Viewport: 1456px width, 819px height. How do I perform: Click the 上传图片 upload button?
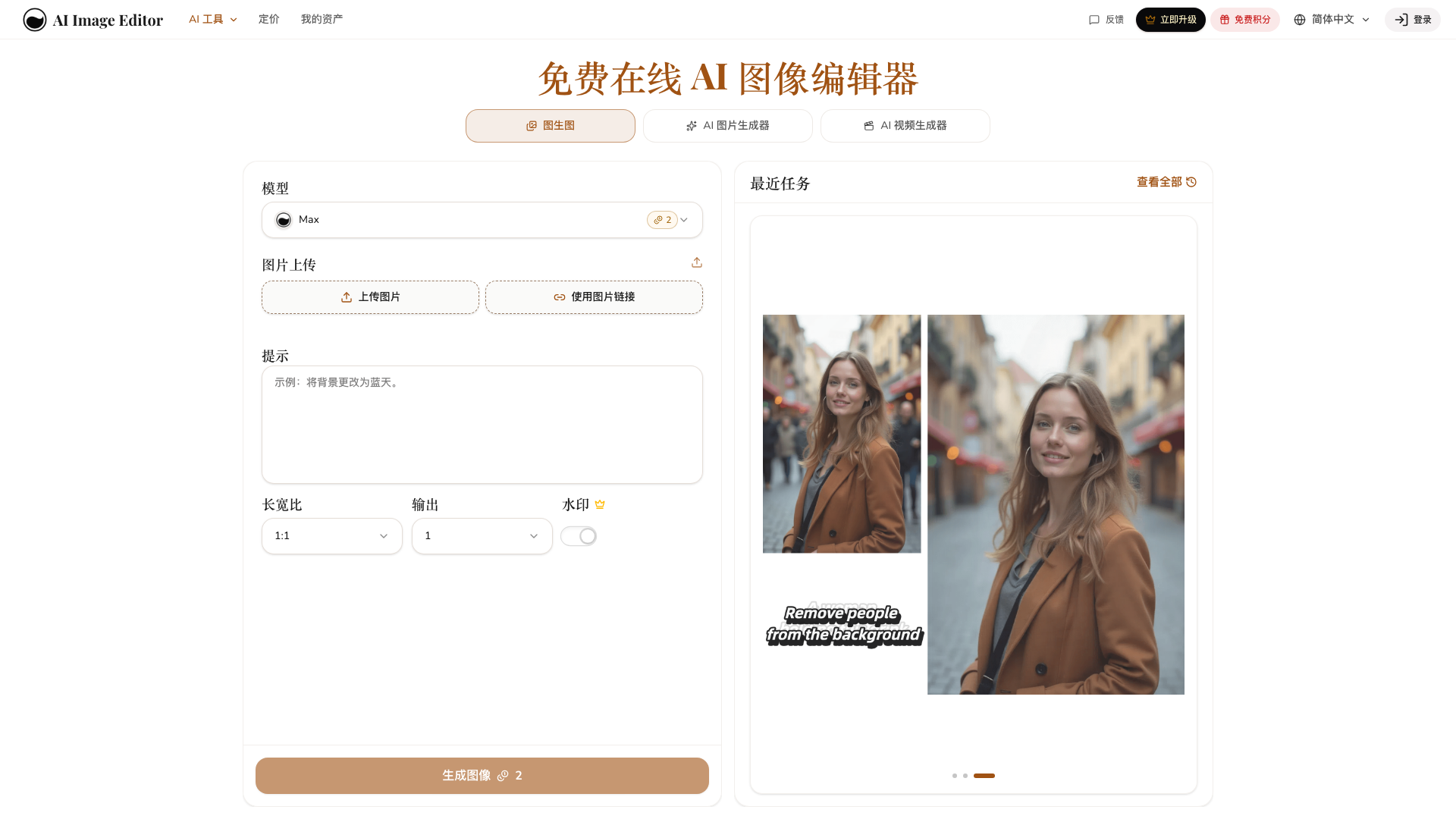pos(370,297)
